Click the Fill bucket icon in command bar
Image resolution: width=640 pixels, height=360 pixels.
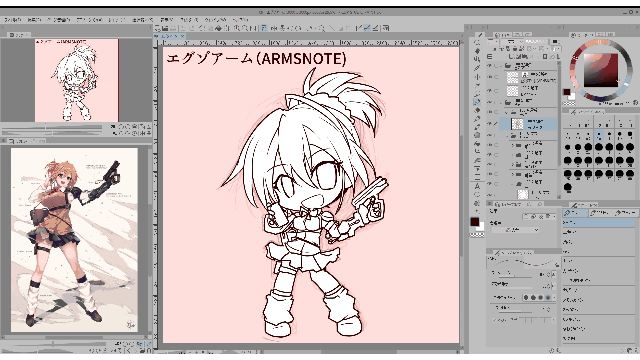[218, 28]
